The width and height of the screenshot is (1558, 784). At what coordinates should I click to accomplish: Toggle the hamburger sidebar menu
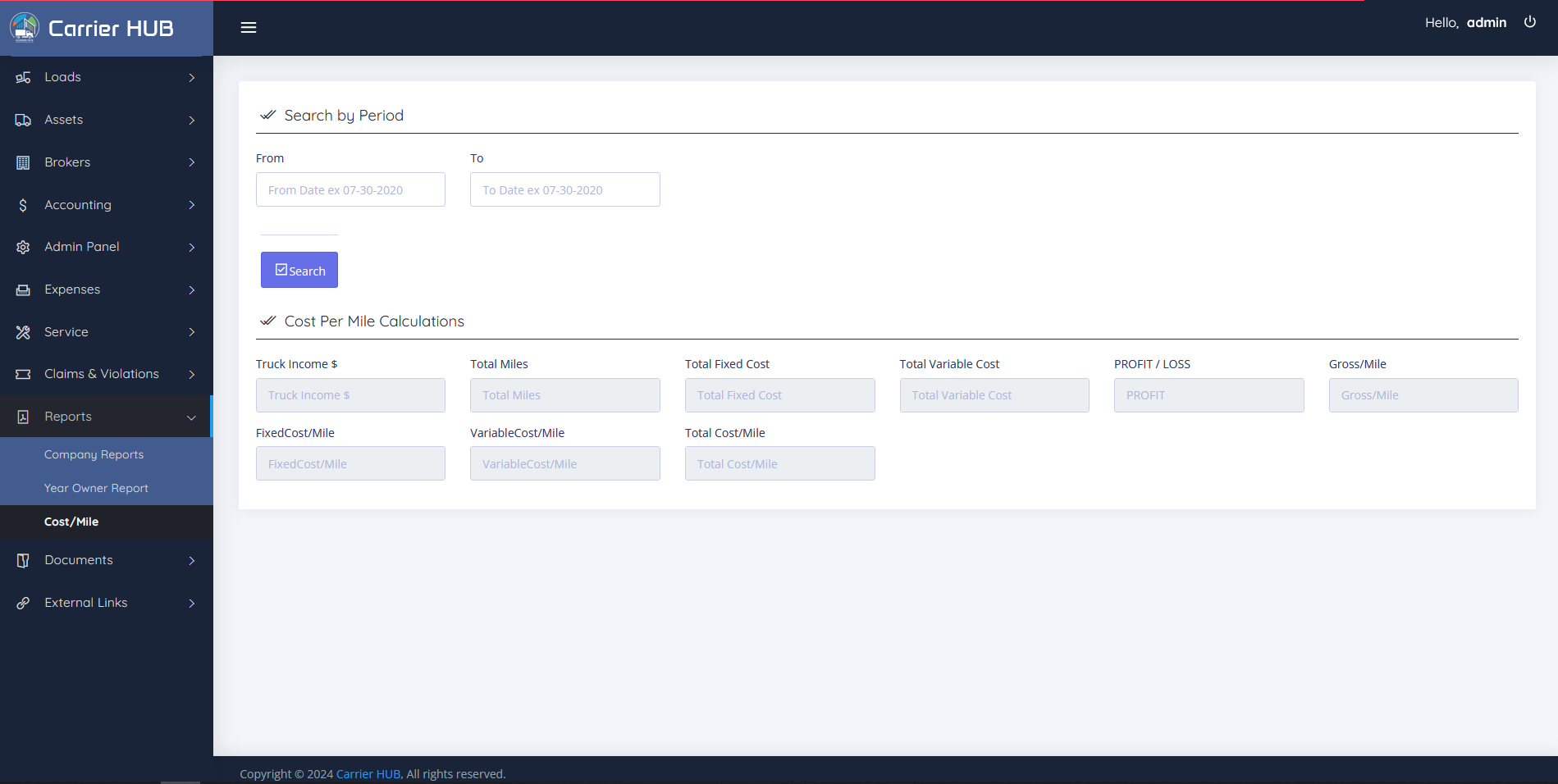pyautogui.click(x=249, y=28)
